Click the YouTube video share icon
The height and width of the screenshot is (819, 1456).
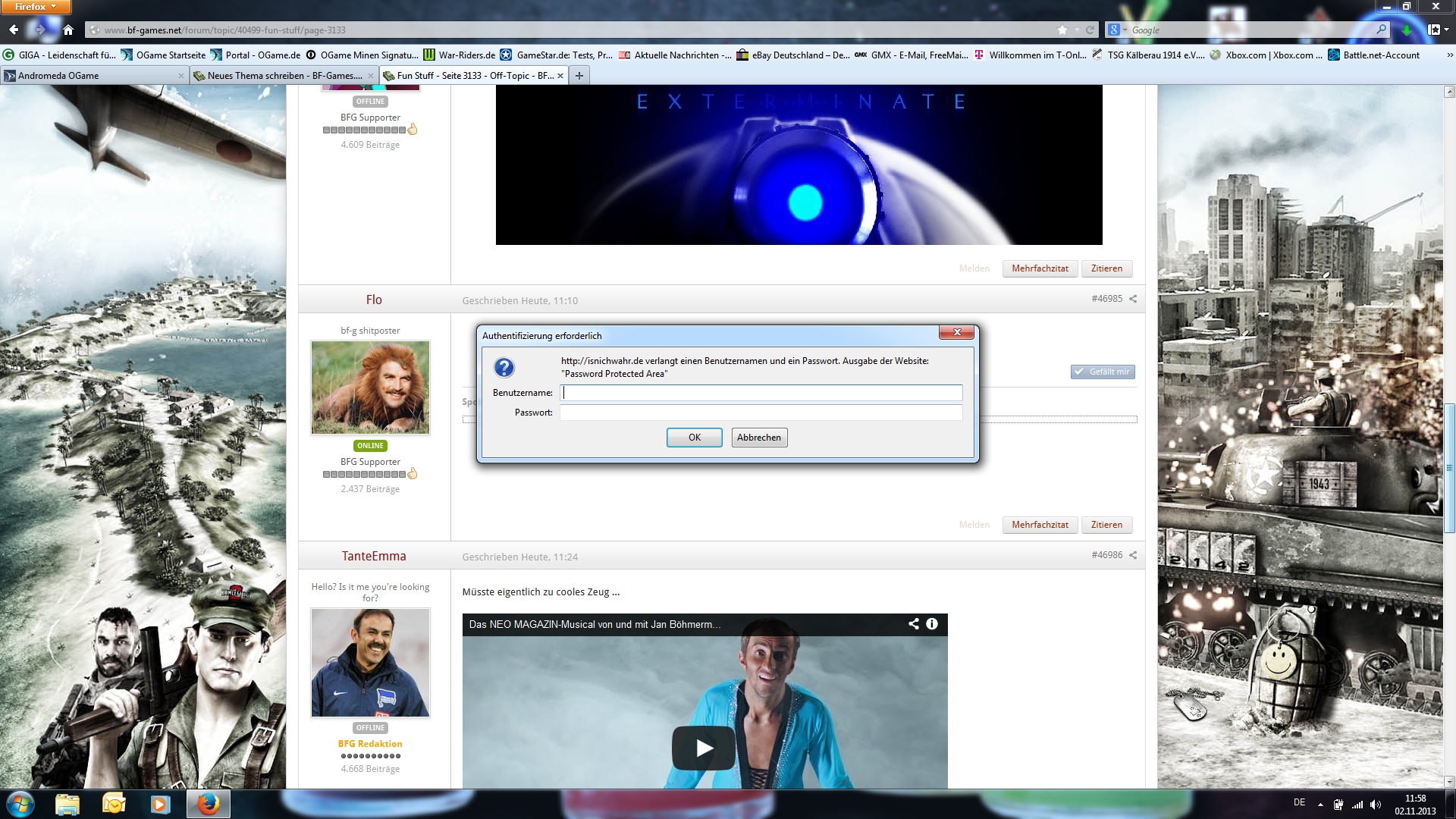tap(914, 623)
